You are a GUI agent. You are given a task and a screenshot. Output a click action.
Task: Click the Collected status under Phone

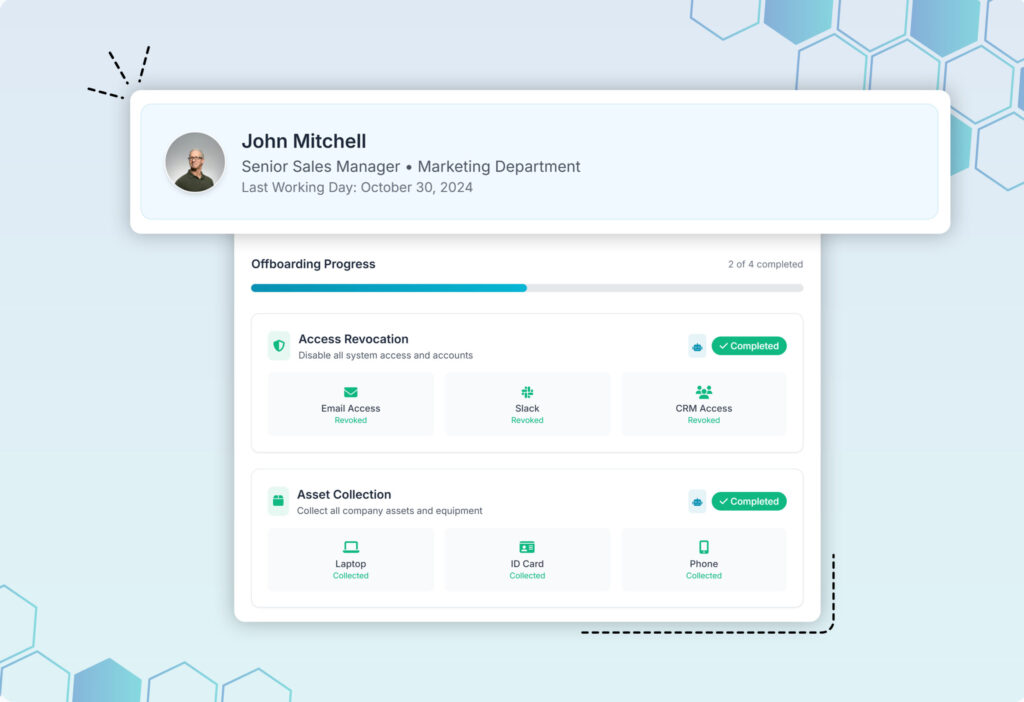point(703,576)
